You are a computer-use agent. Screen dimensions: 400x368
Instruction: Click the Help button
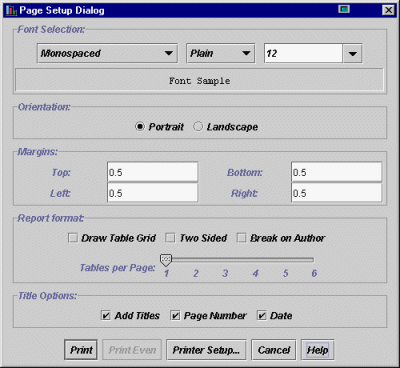coord(317,350)
